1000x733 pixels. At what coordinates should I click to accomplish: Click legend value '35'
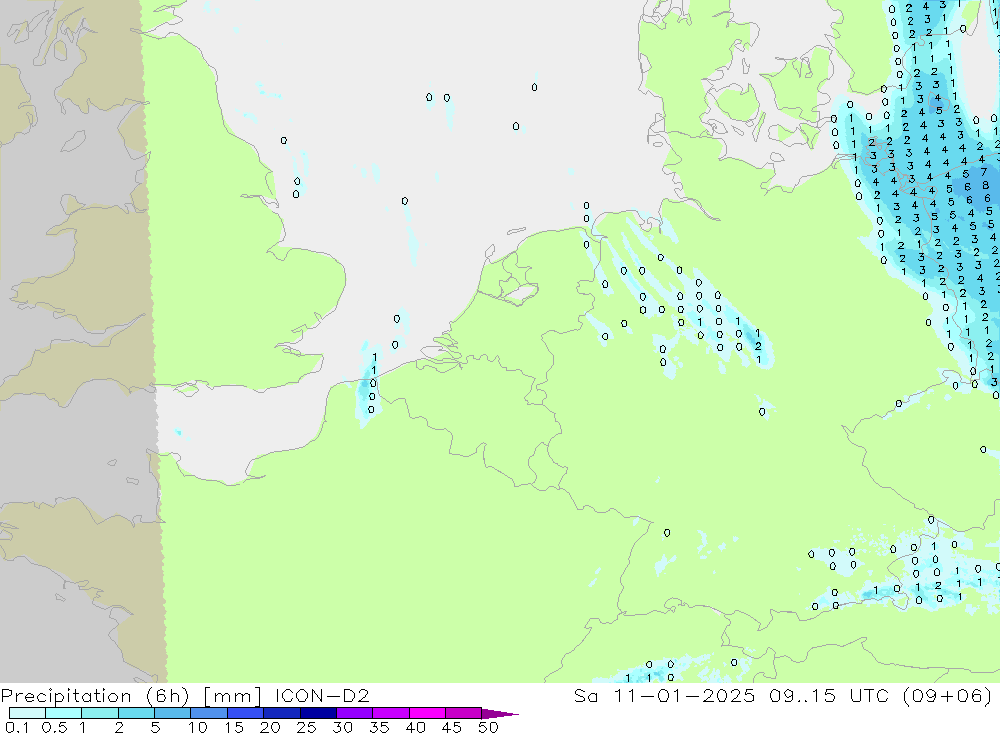(379, 727)
